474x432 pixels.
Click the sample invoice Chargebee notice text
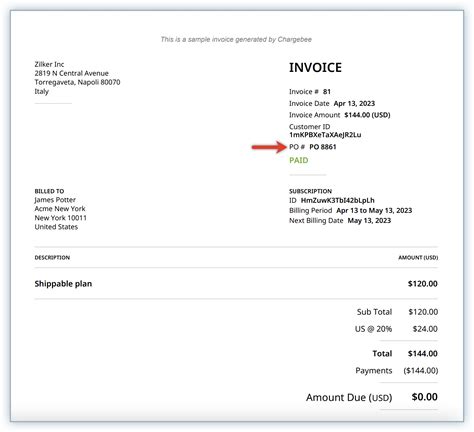coord(236,39)
